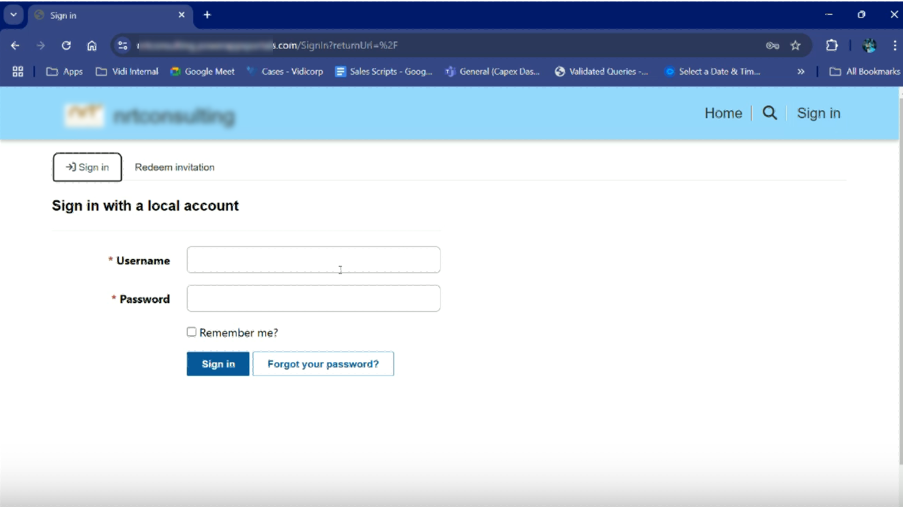
Task: Tick the Remember me checkbox
Action: pos(192,332)
